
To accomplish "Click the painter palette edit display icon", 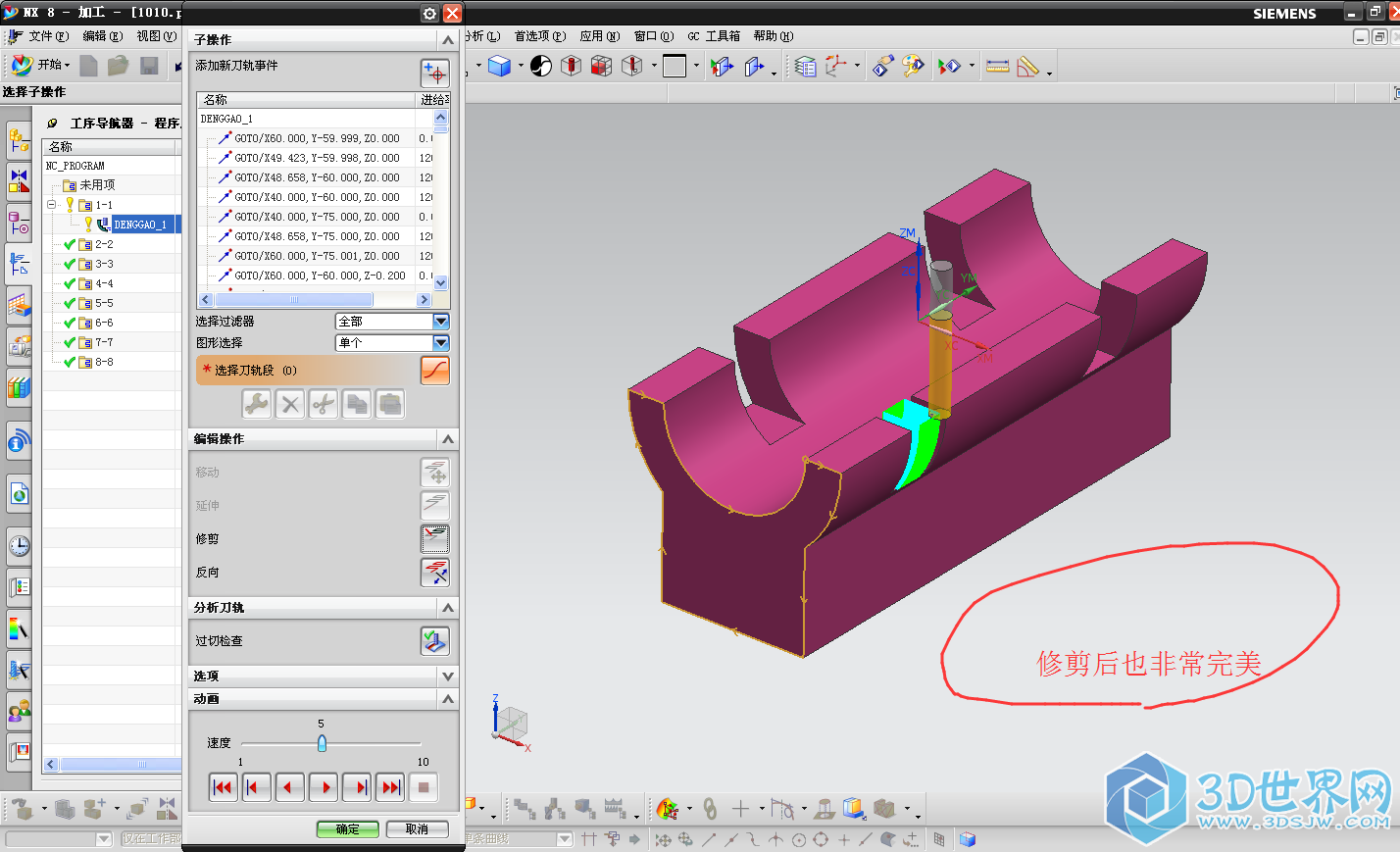I will point(914,66).
